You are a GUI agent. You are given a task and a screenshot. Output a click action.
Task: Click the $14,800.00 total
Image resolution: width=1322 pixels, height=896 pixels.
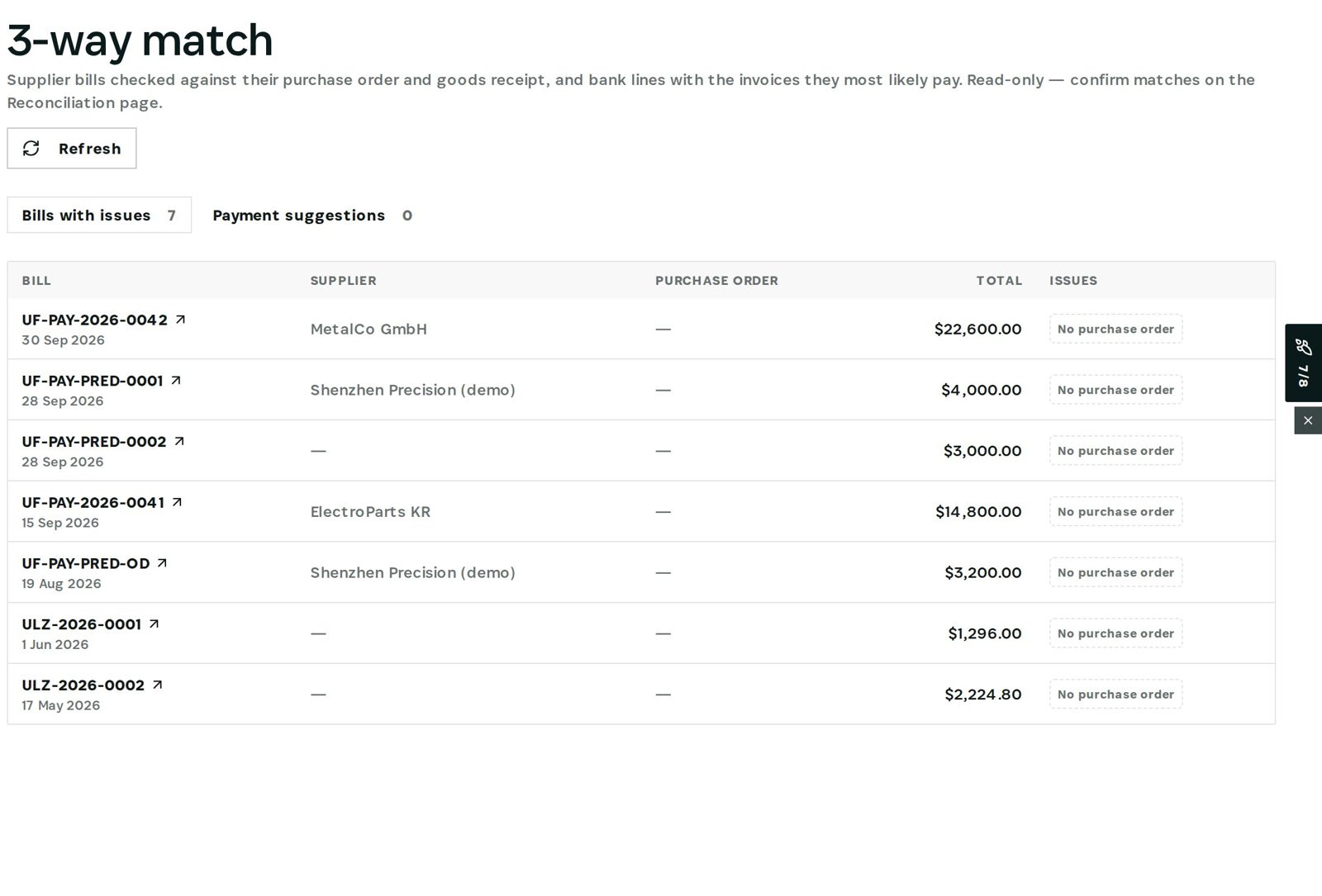978,511
